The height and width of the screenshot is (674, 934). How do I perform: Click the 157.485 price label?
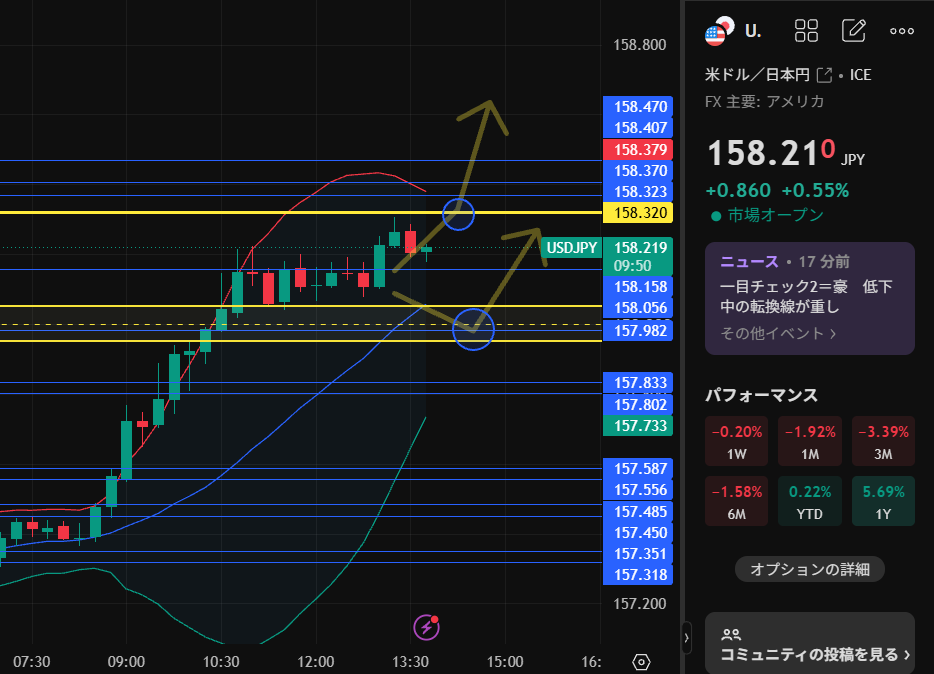(x=638, y=511)
